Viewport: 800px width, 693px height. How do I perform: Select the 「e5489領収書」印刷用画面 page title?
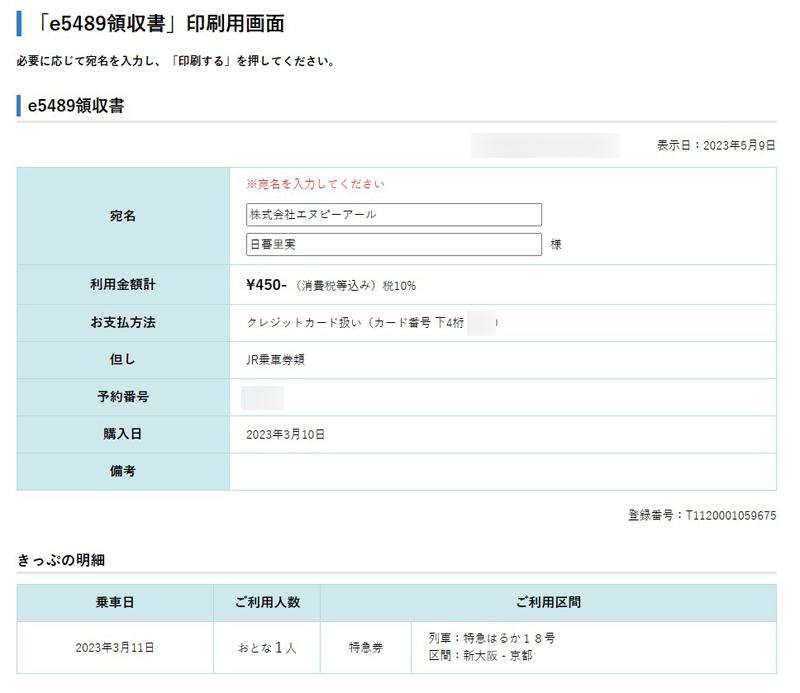160,24
